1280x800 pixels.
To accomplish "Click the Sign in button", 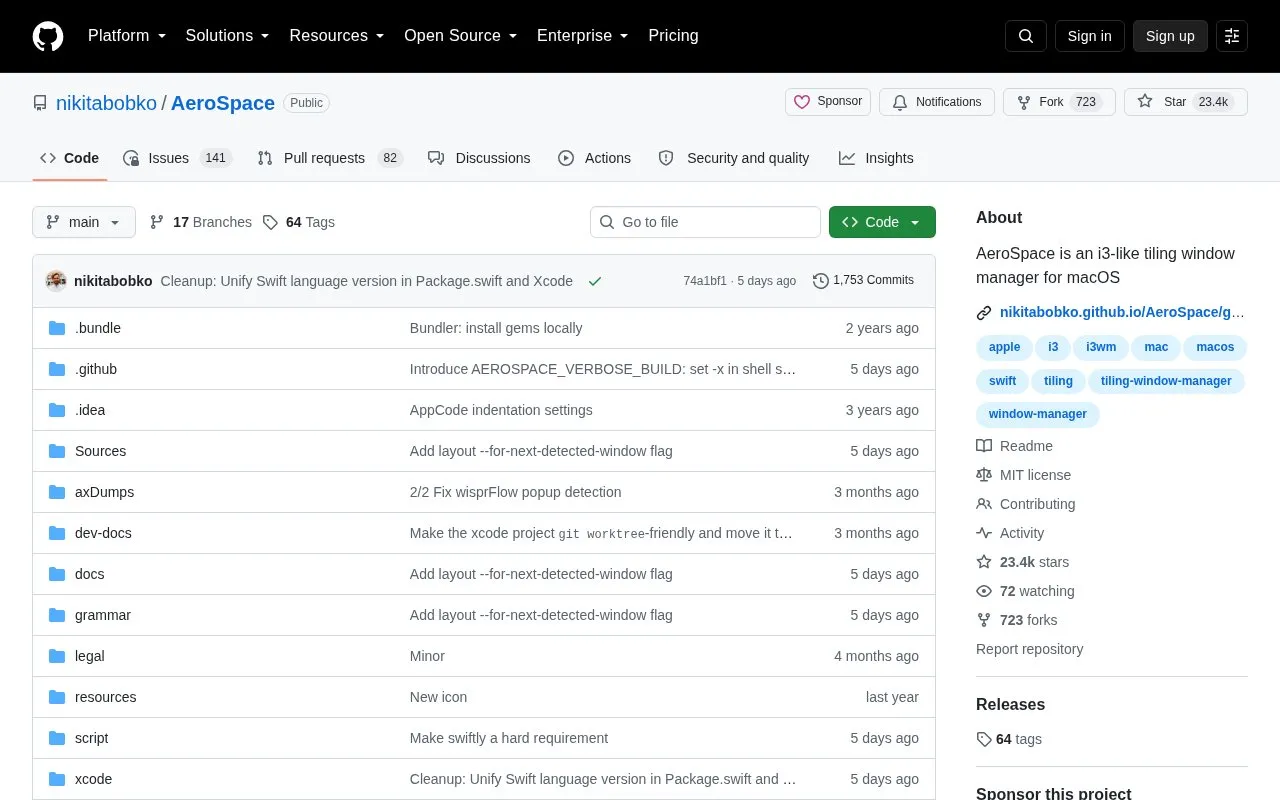I will [1089, 36].
